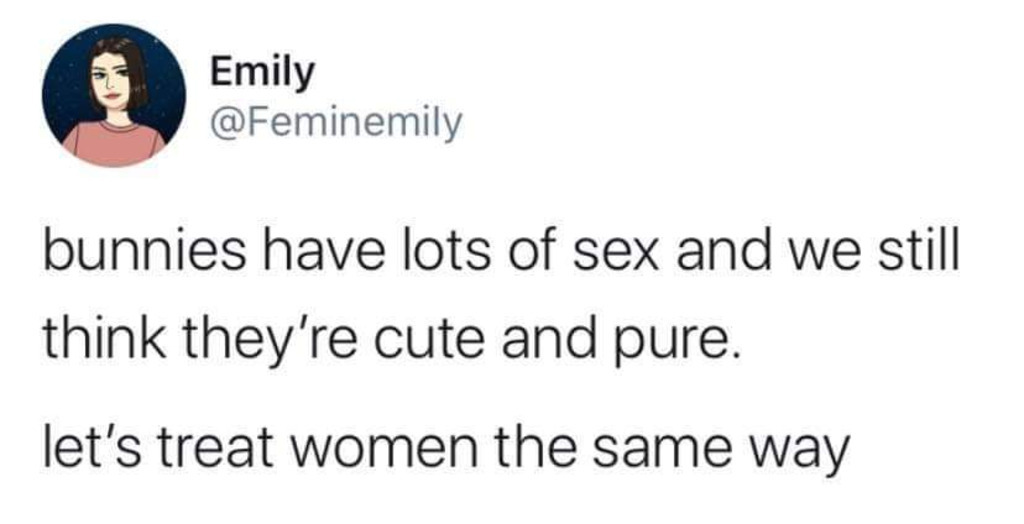
Task: Click the display name Emily
Action: pos(262,73)
